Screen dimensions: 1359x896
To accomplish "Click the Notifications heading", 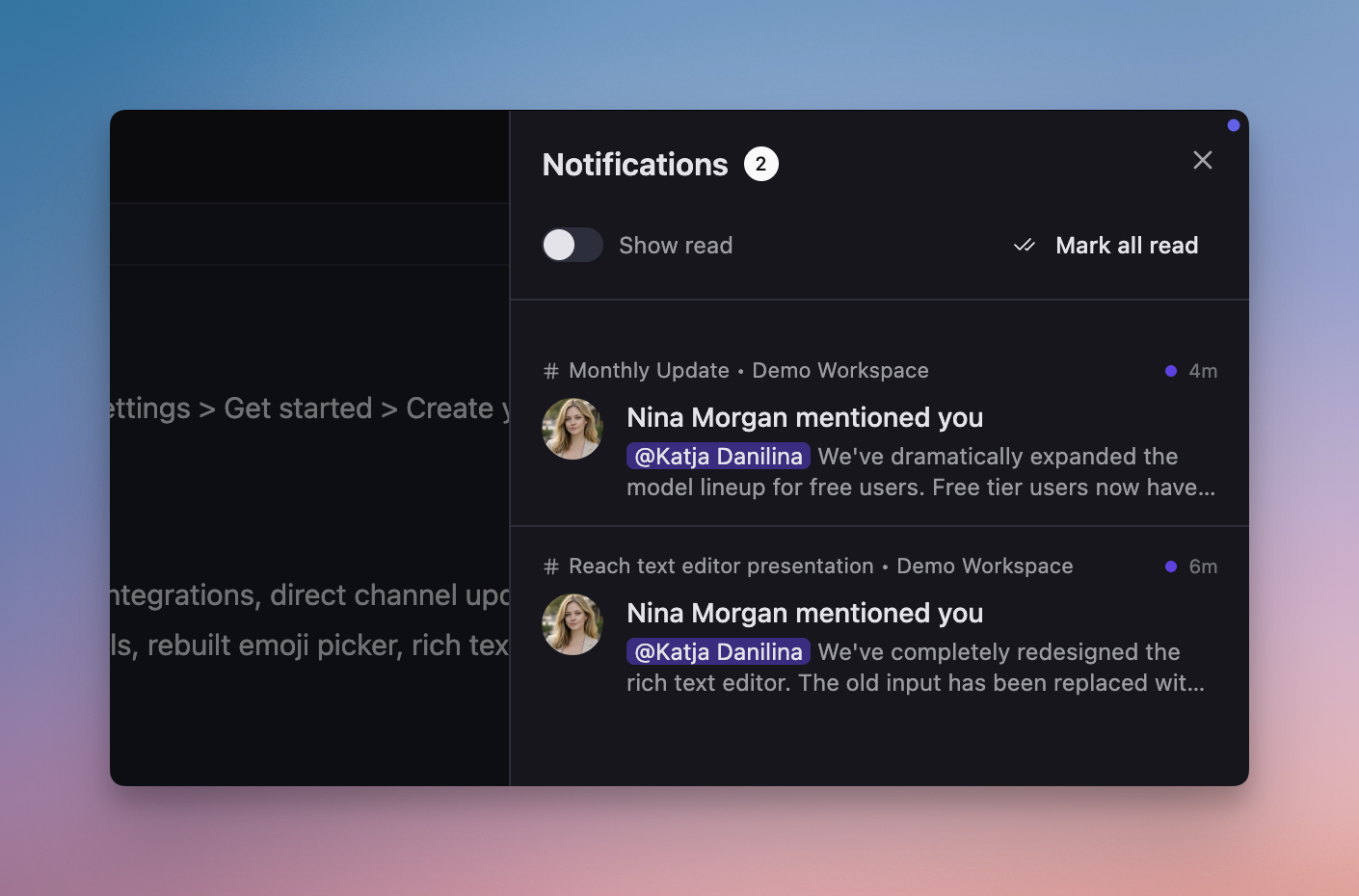I will (x=635, y=165).
